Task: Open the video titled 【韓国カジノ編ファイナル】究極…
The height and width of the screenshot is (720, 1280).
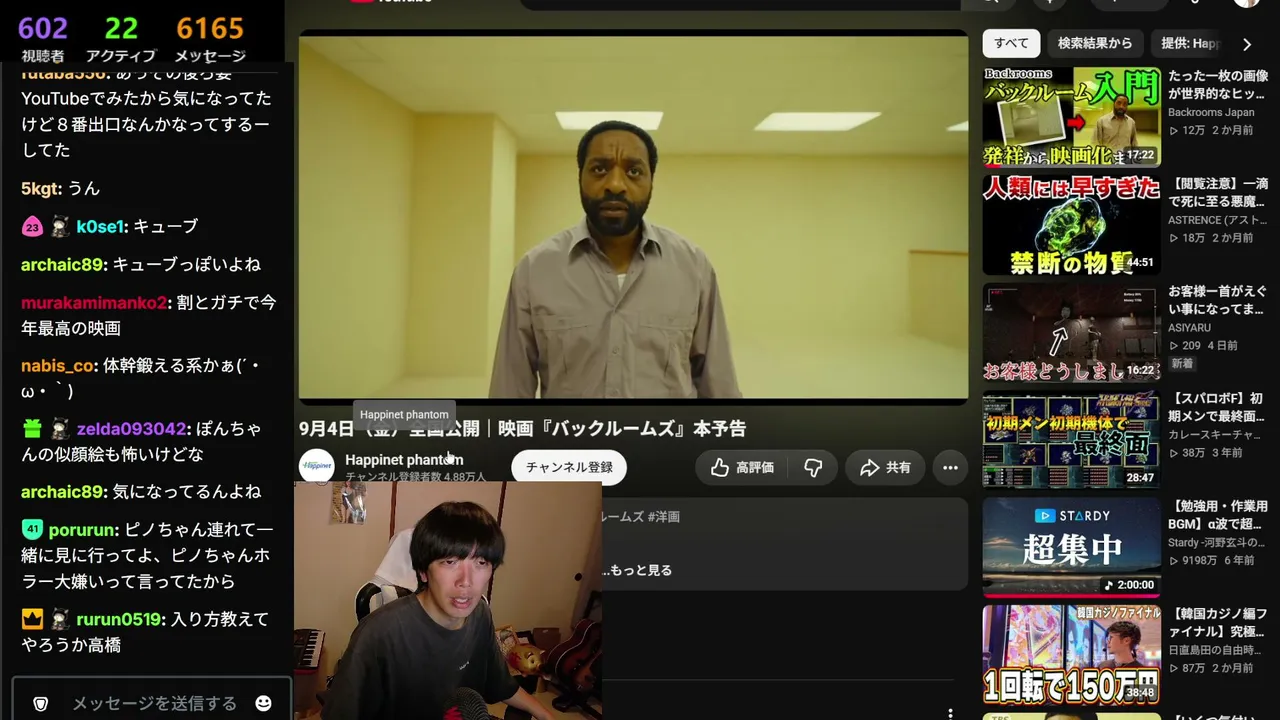Action: 1218,623
